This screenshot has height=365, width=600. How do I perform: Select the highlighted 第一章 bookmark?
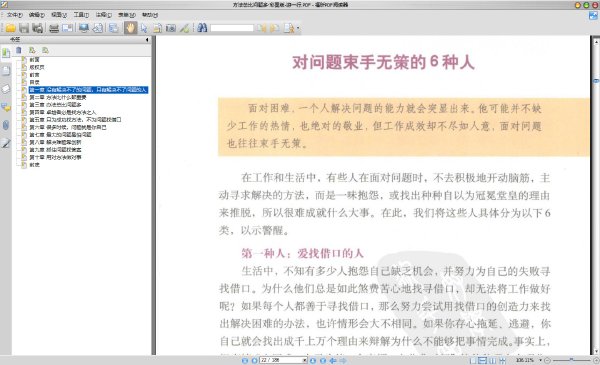pos(88,90)
